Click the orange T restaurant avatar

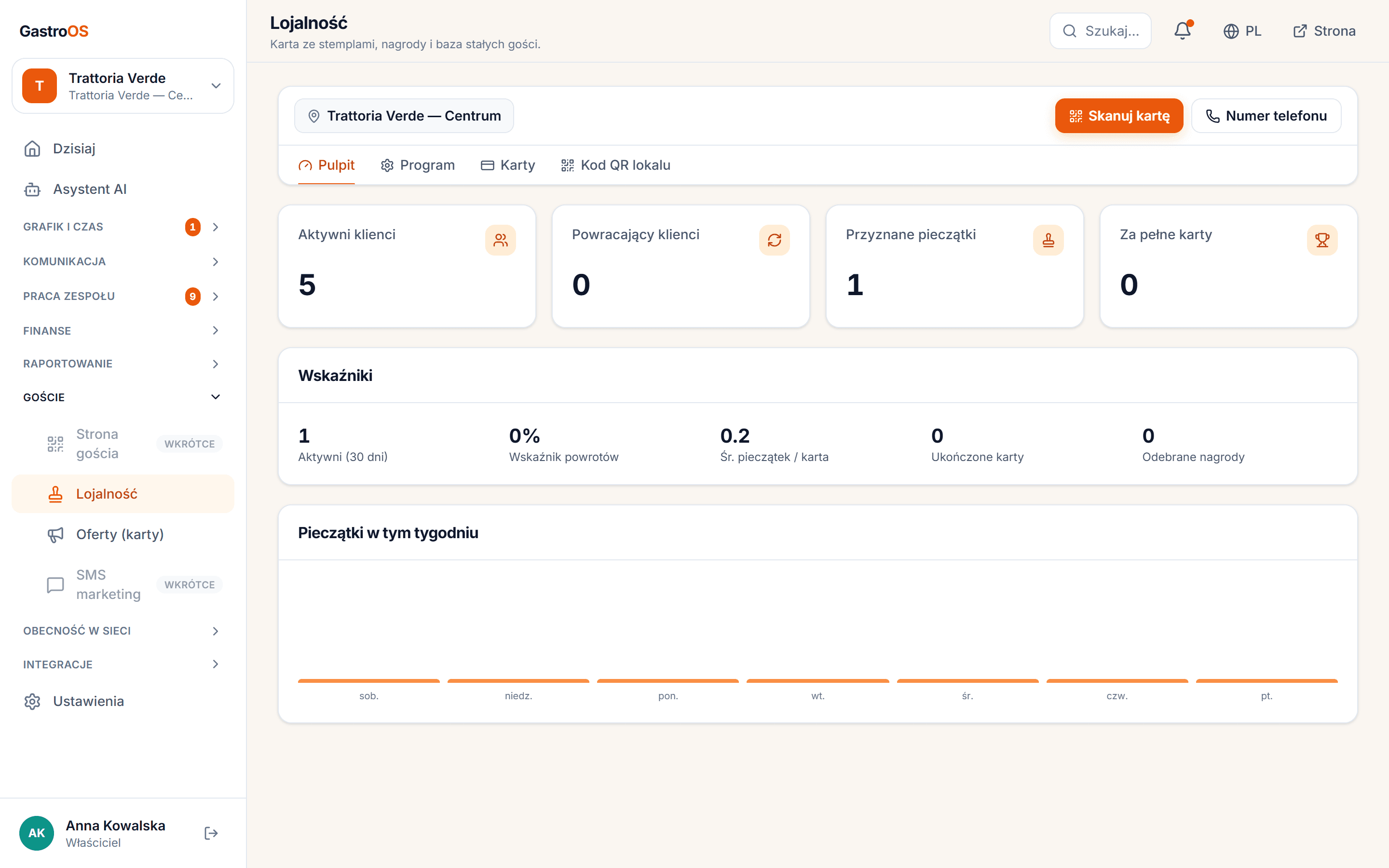[x=40, y=85]
